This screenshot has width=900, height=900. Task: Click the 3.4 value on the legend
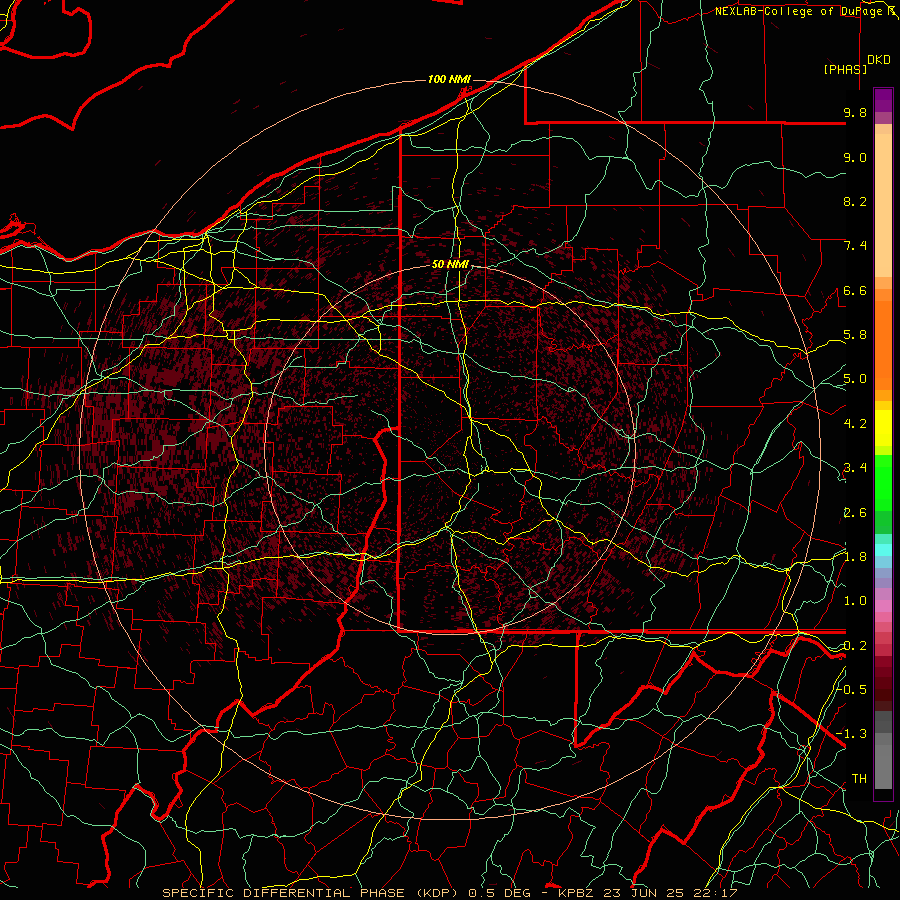855,468
